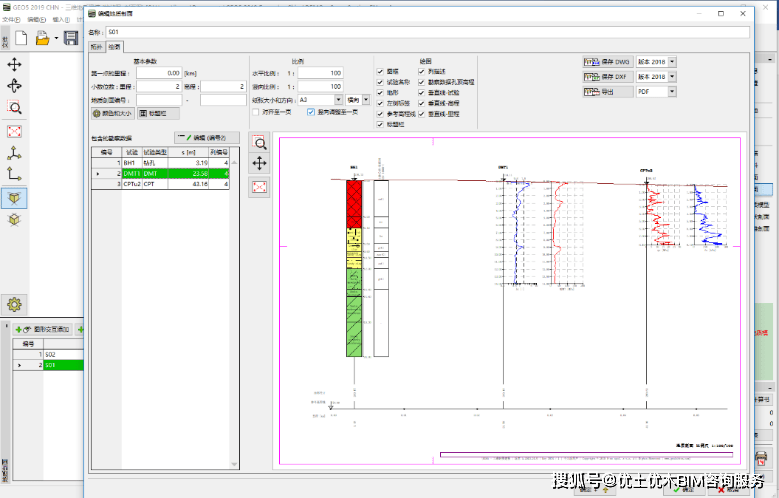
Task: Switch to the 绘图 tab
Action: (115, 46)
